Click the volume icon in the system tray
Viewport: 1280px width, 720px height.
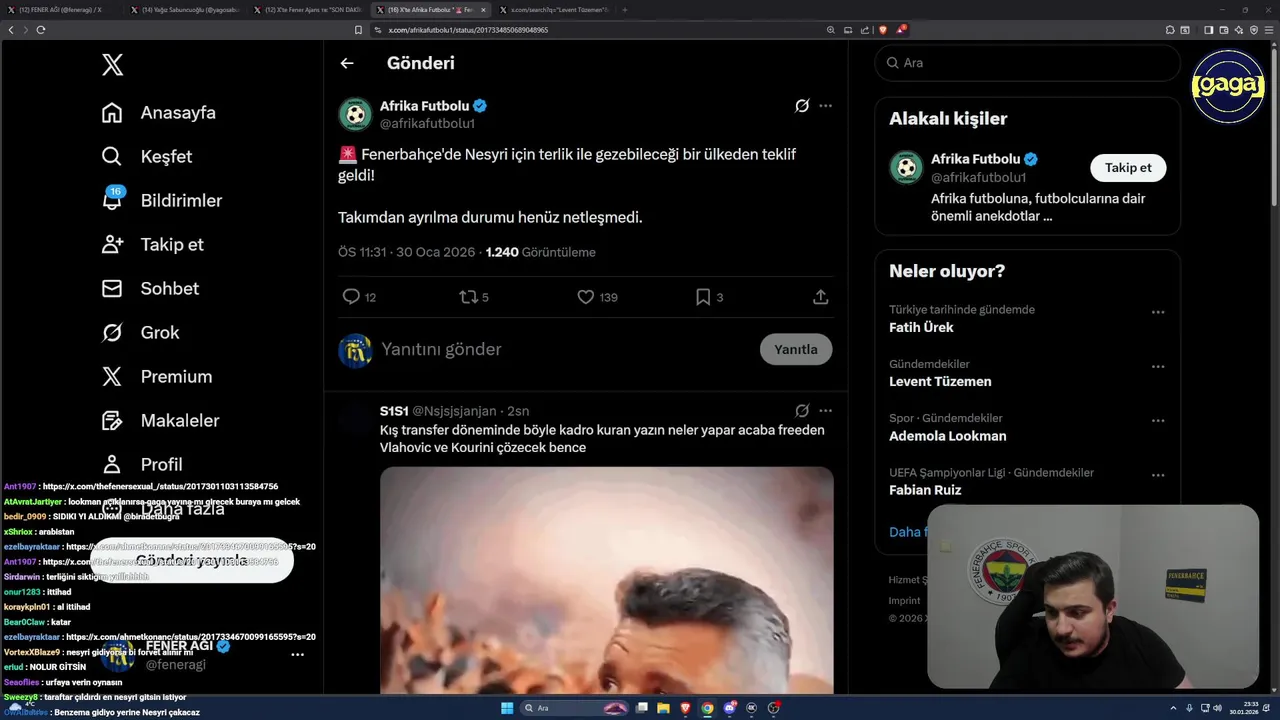1217,708
